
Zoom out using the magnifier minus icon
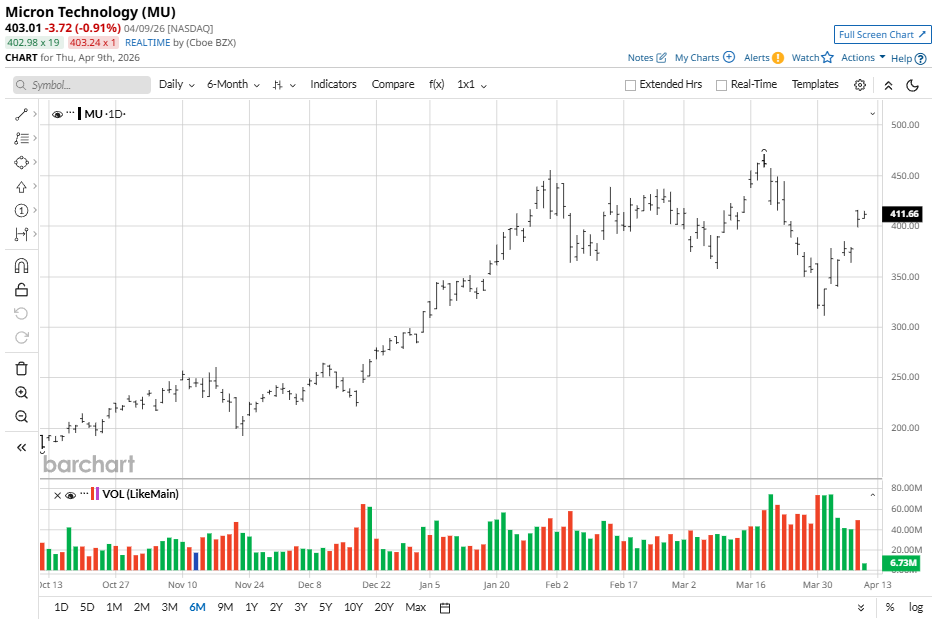click(21, 417)
